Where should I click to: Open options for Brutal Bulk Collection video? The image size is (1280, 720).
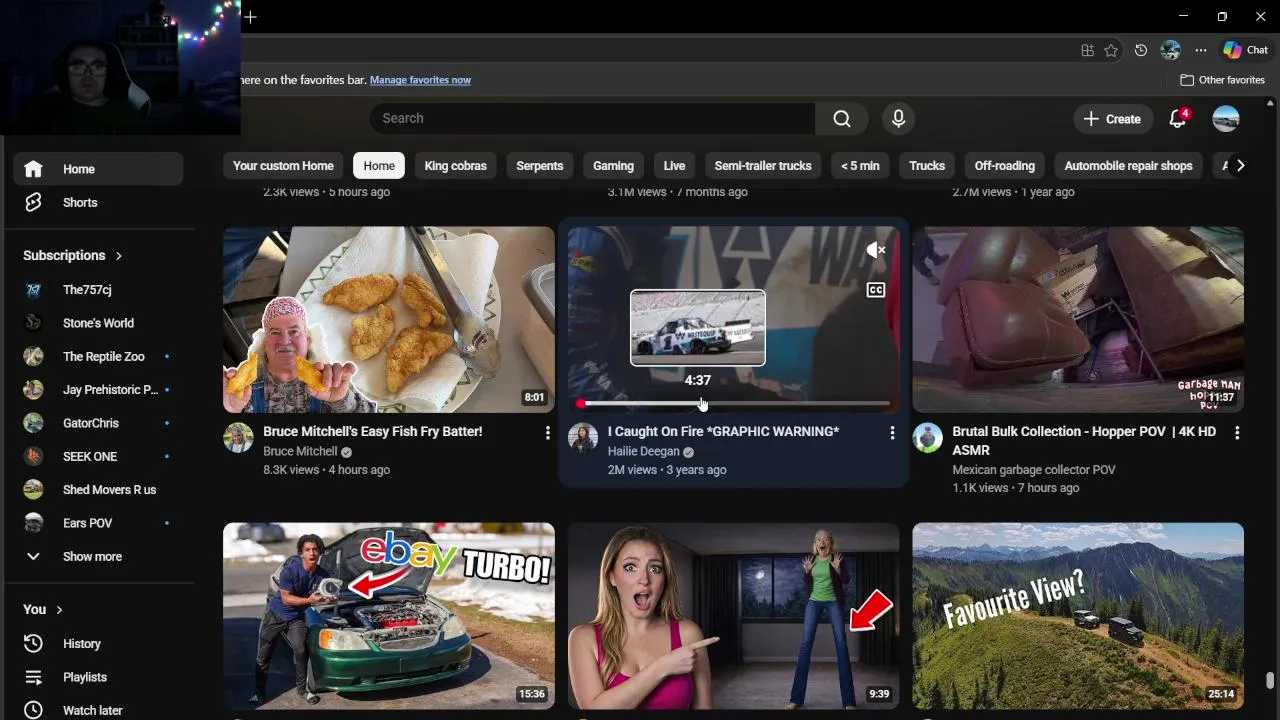pyautogui.click(x=1237, y=433)
